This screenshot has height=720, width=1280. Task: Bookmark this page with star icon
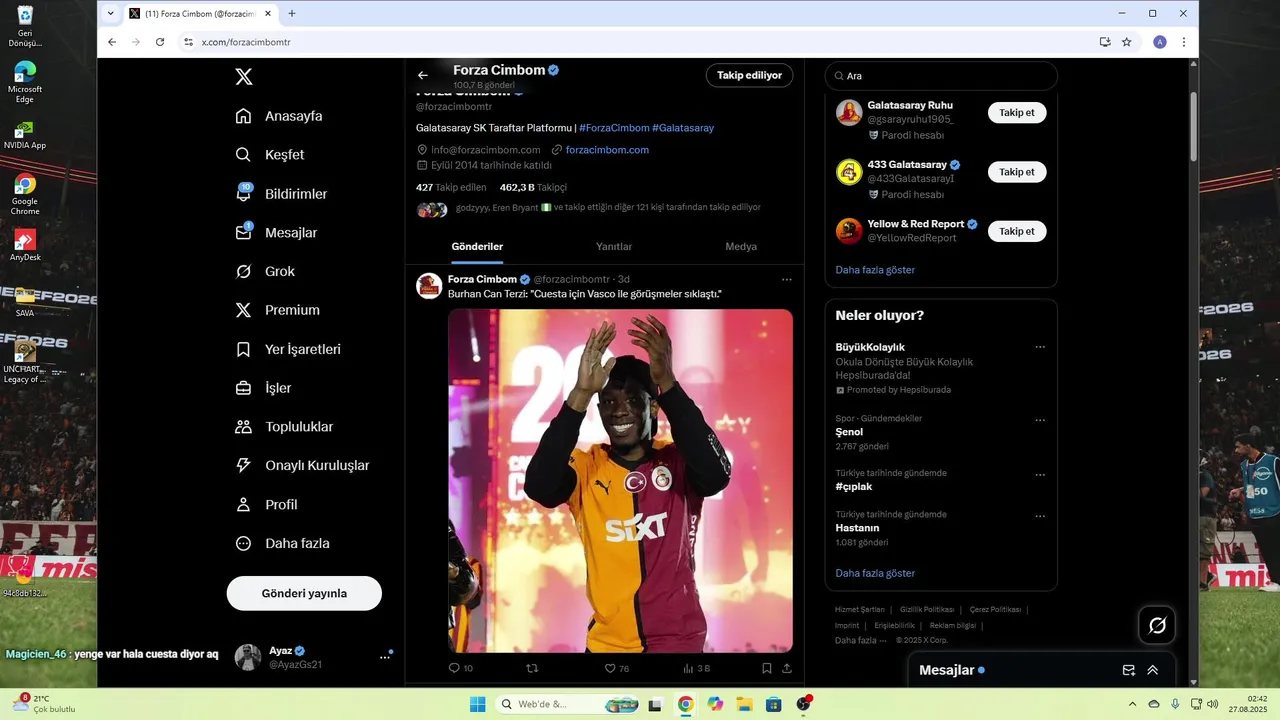pyautogui.click(x=1127, y=42)
